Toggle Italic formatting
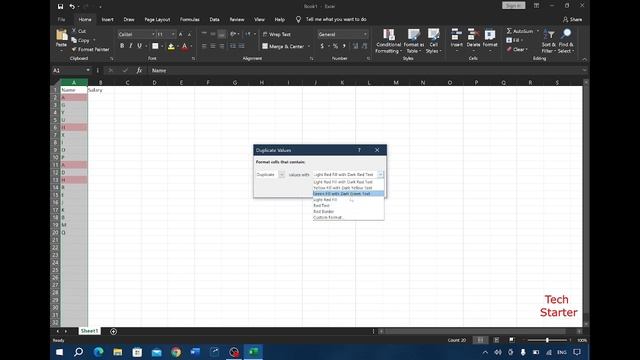The width and height of the screenshot is (640, 360). [131, 46]
